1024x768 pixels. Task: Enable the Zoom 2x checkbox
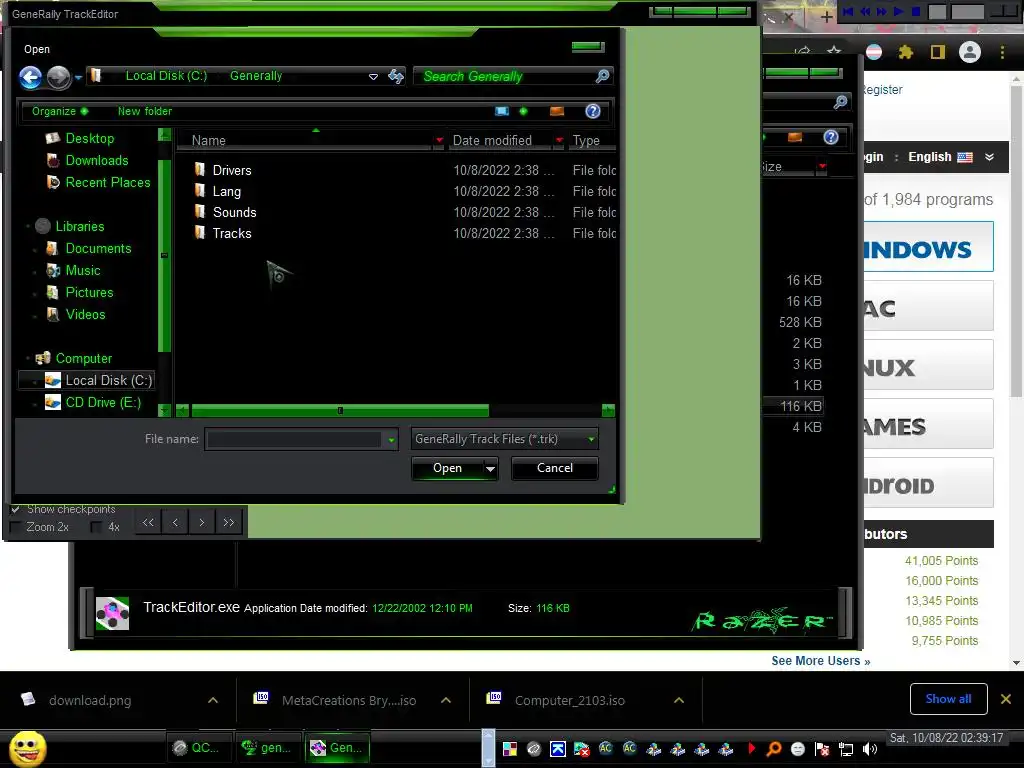16,527
